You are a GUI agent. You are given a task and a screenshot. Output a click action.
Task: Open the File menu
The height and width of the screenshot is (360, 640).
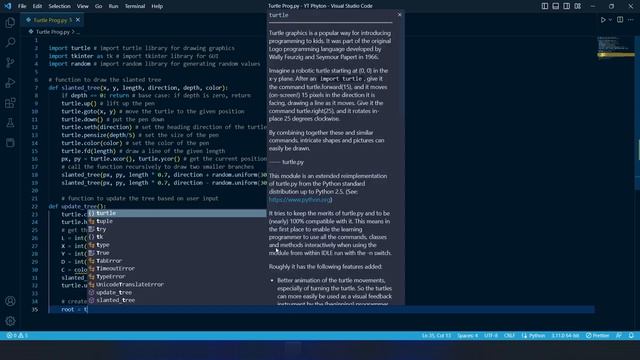pos(22,6)
